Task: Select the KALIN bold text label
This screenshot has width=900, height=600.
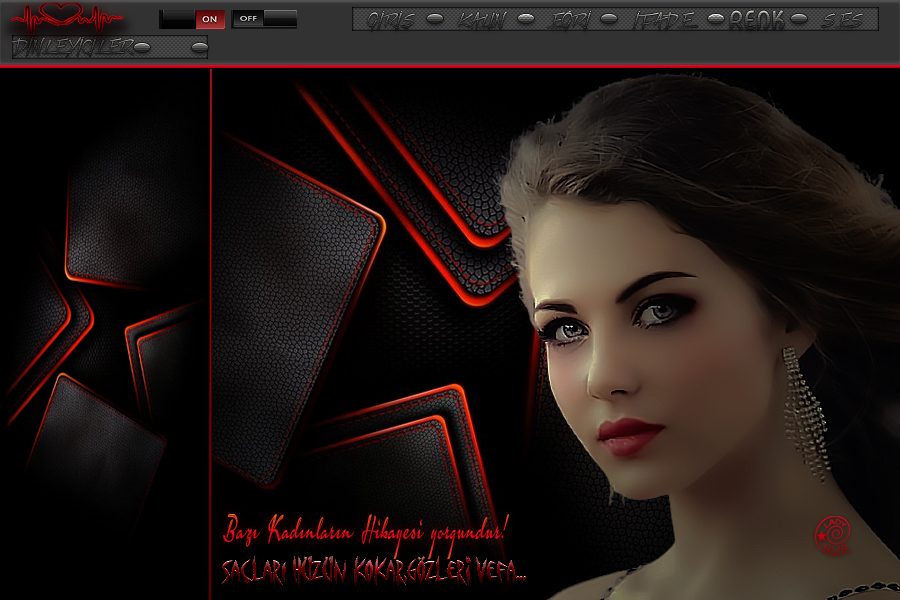Action: pos(482,19)
